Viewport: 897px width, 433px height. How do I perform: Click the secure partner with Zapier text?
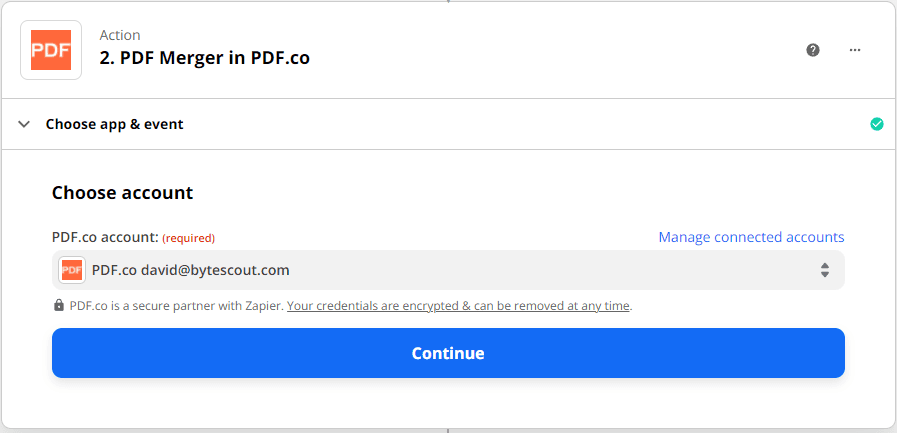tap(176, 306)
